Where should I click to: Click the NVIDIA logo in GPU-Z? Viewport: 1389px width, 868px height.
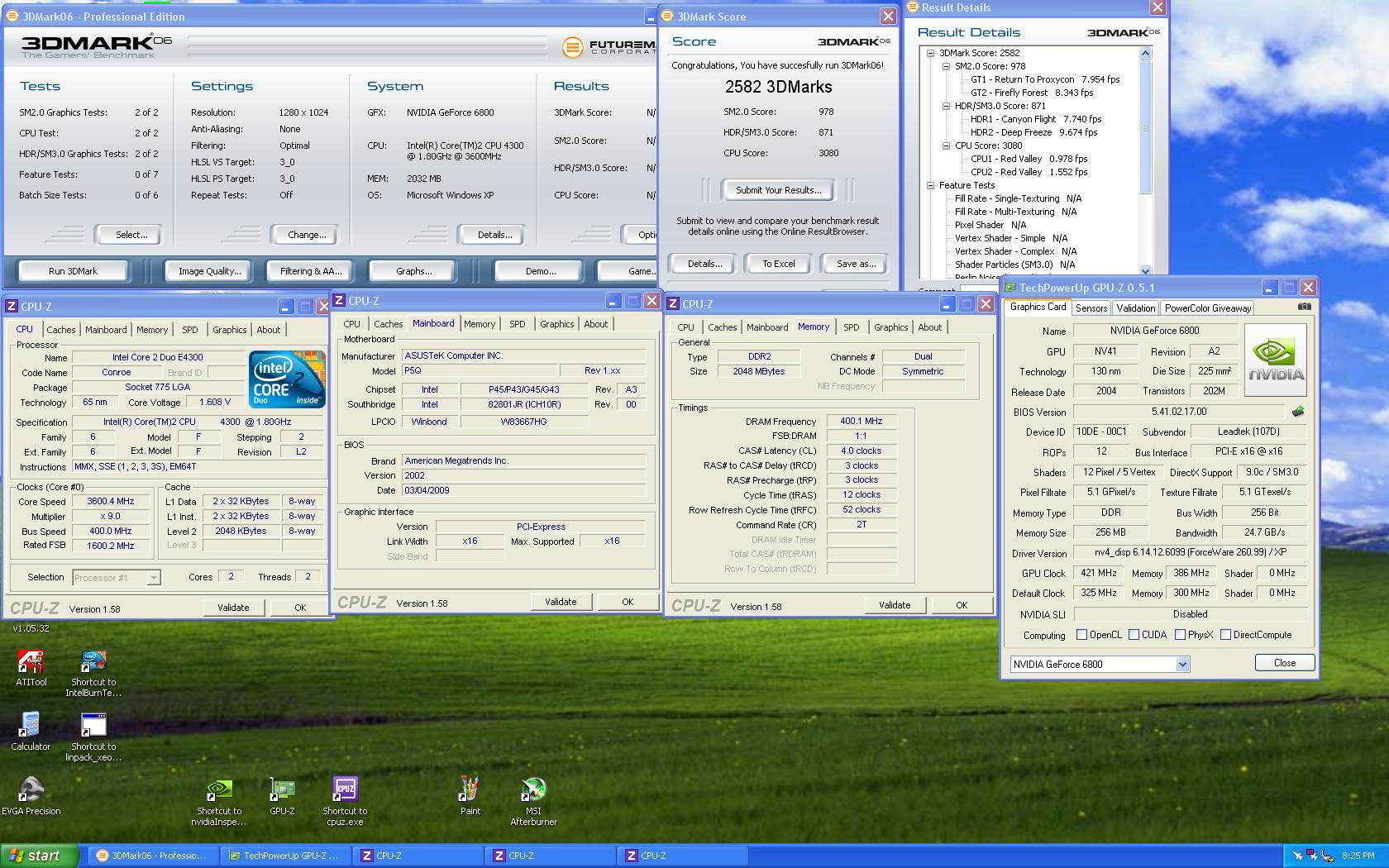(x=1276, y=360)
